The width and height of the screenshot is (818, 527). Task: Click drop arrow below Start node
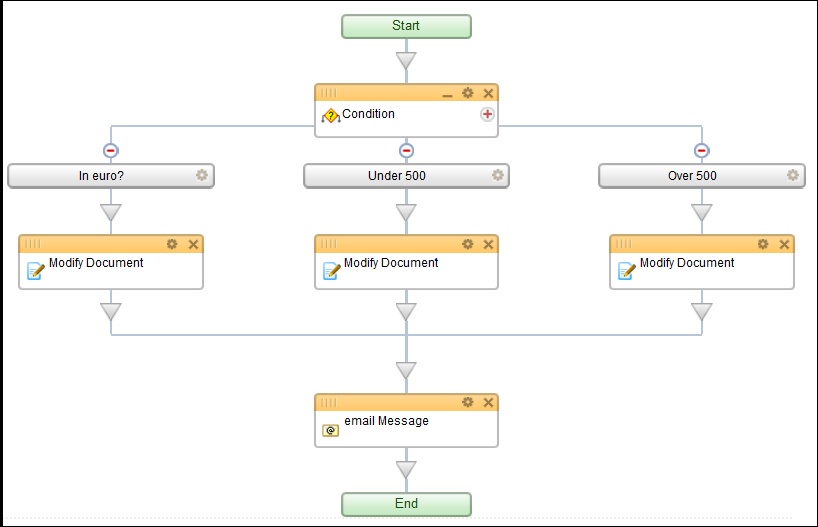click(x=406, y=61)
